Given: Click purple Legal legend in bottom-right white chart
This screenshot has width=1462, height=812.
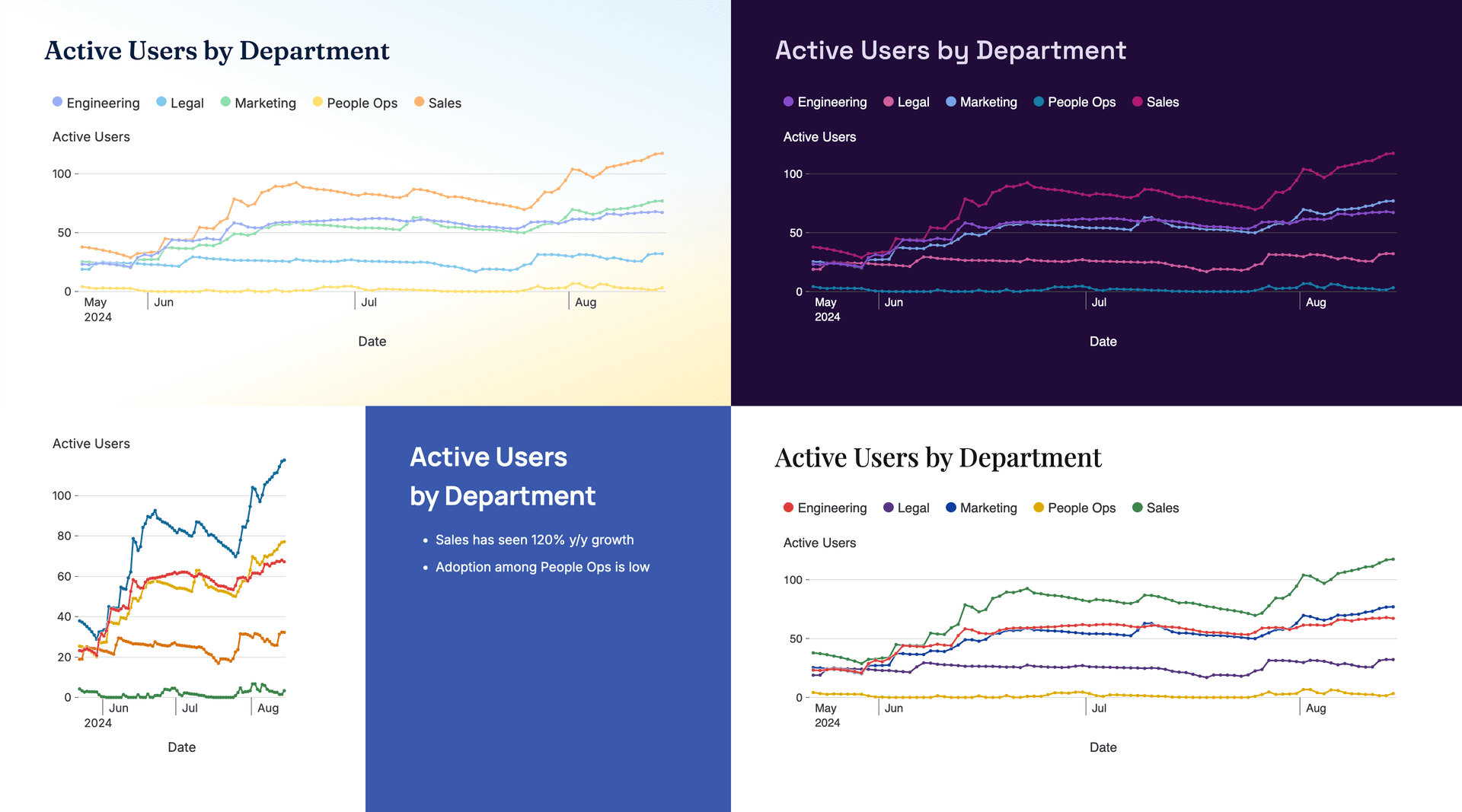Looking at the screenshot, I should (x=906, y=508).
